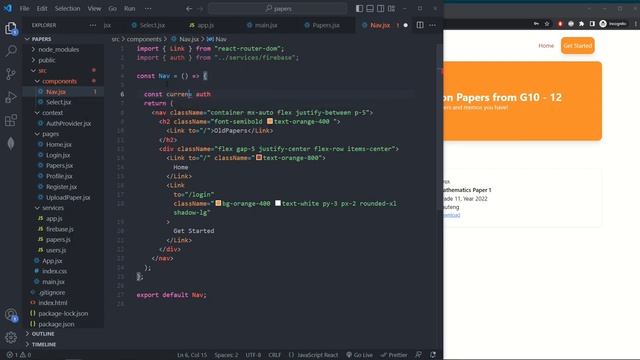The height and width of the screenshot is (360, 640).
Task: Collapse the components folder
Action: click(x=59, y=81)
